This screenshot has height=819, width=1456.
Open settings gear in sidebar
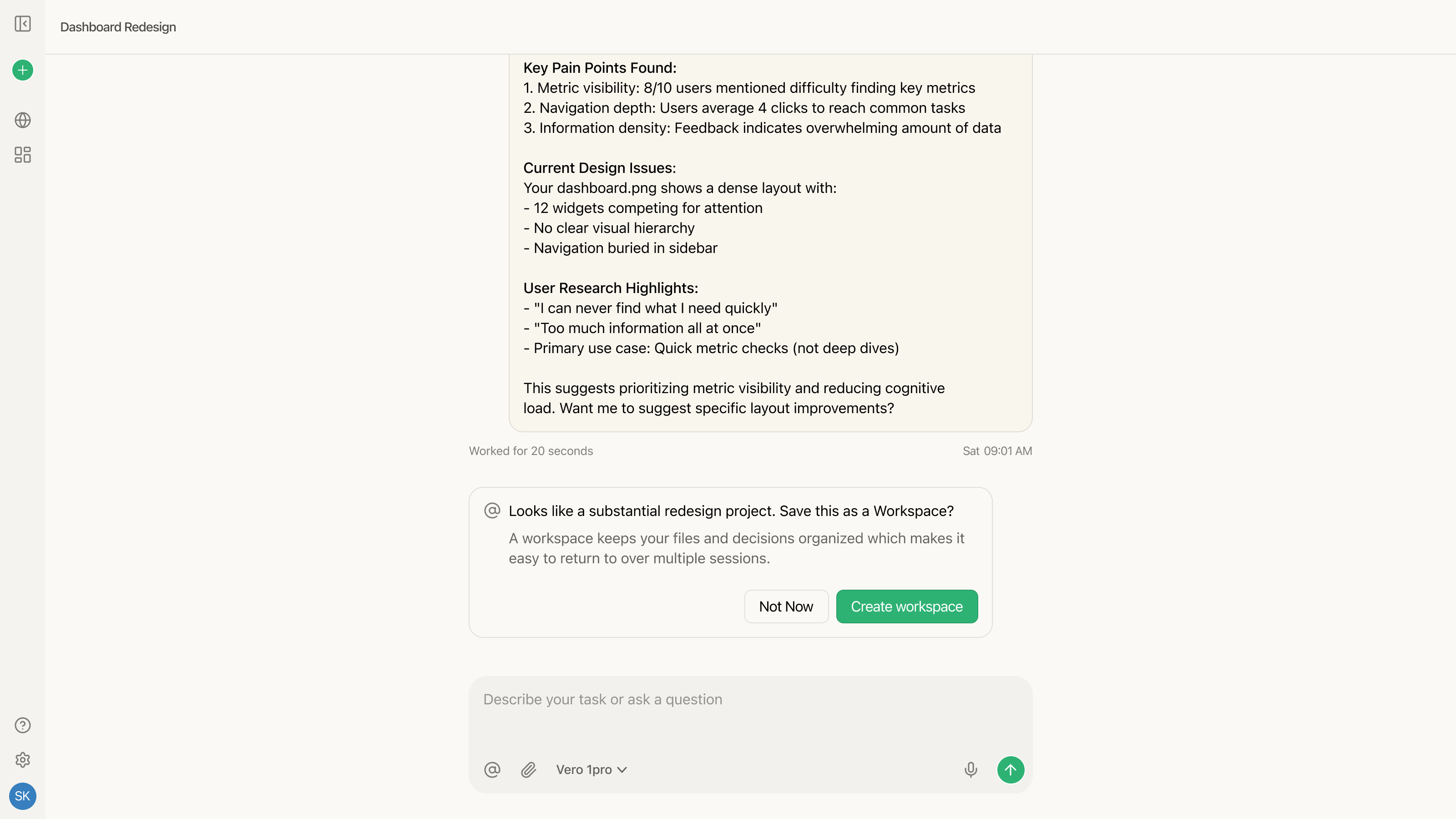click(23, 760)
